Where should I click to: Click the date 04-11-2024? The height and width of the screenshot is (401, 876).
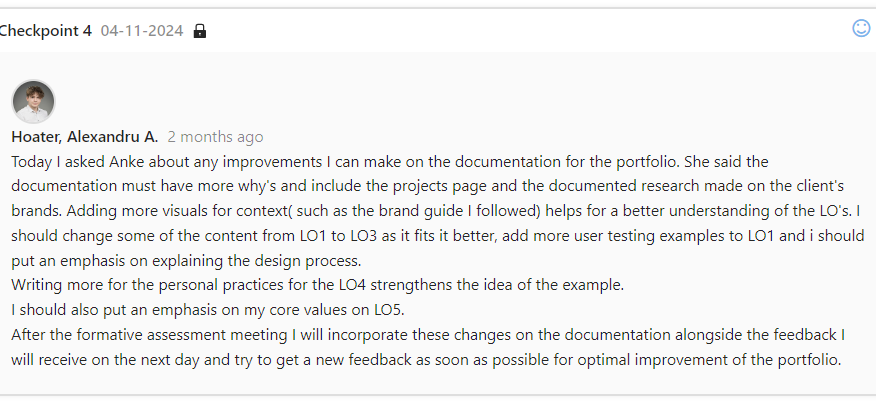142,31
